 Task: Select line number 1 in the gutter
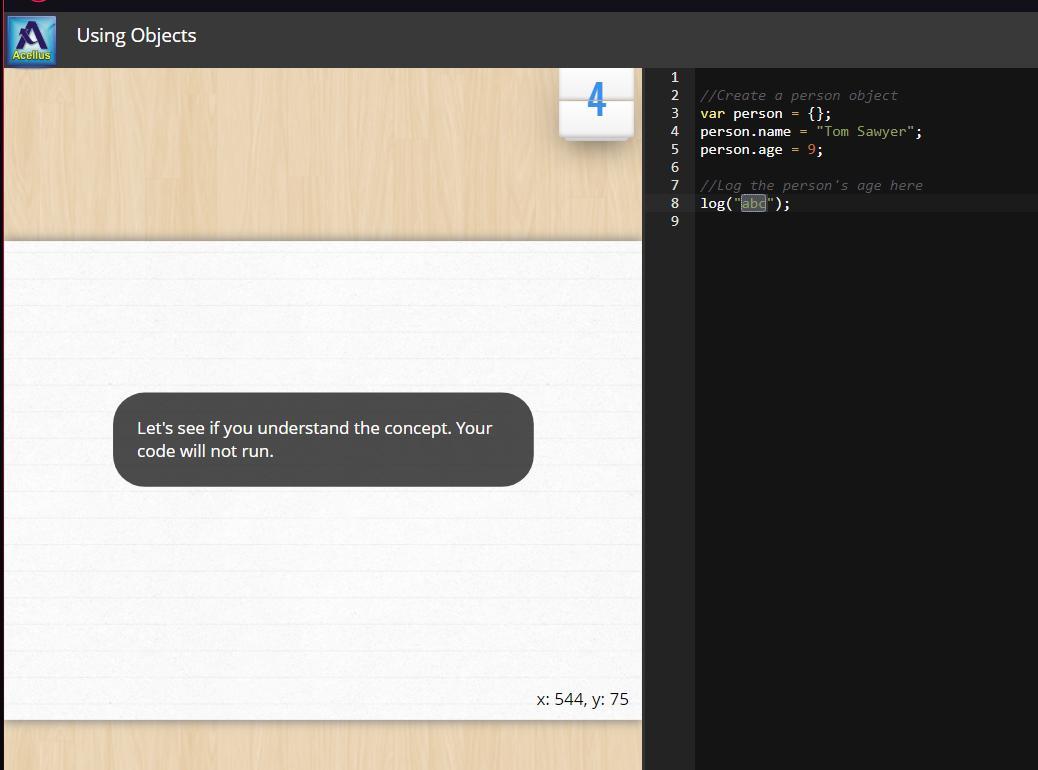(675, 77)
